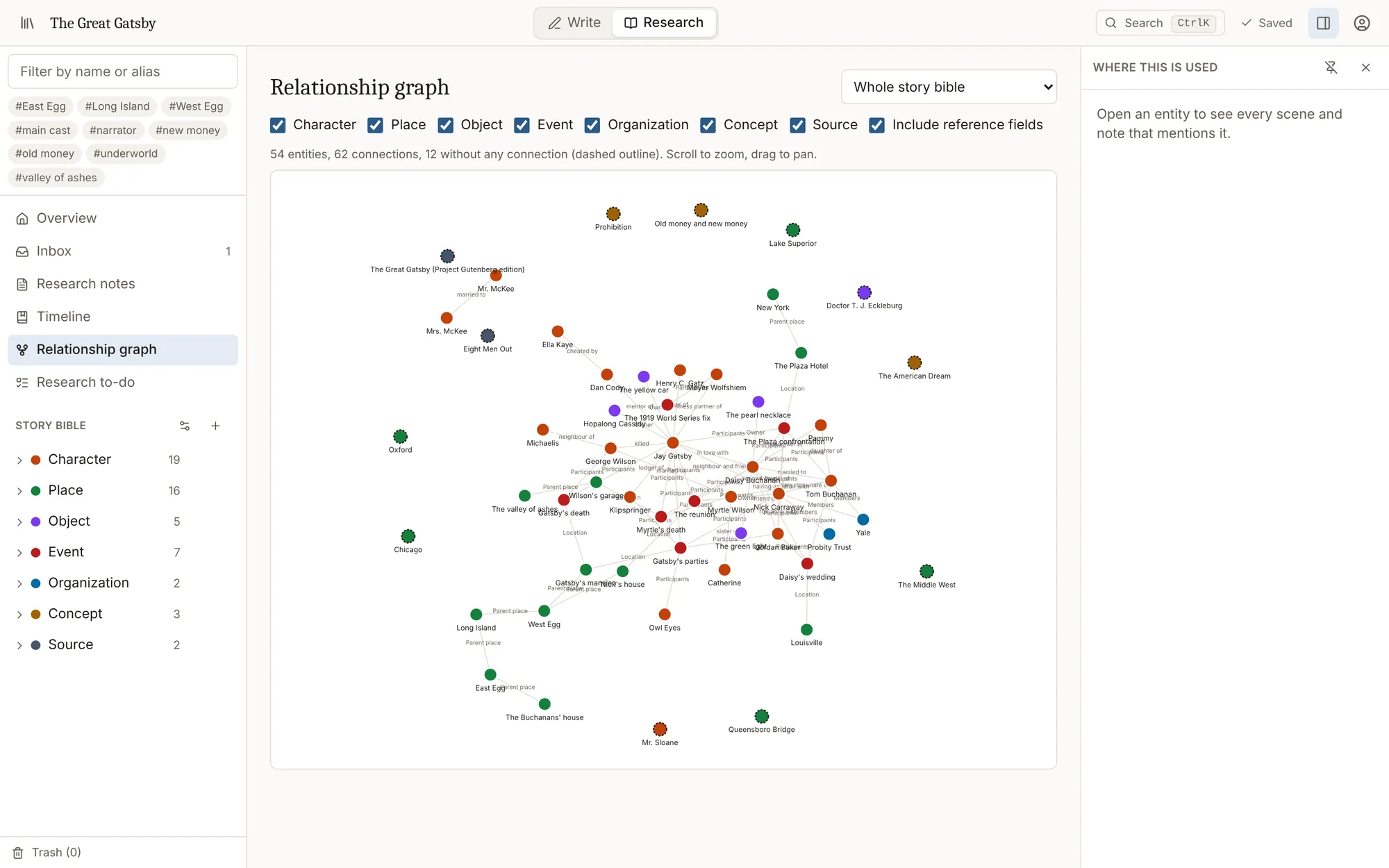This screenshot has height=868, width=1389.
Task: Expand the Place category
Action: coord(19,491)
